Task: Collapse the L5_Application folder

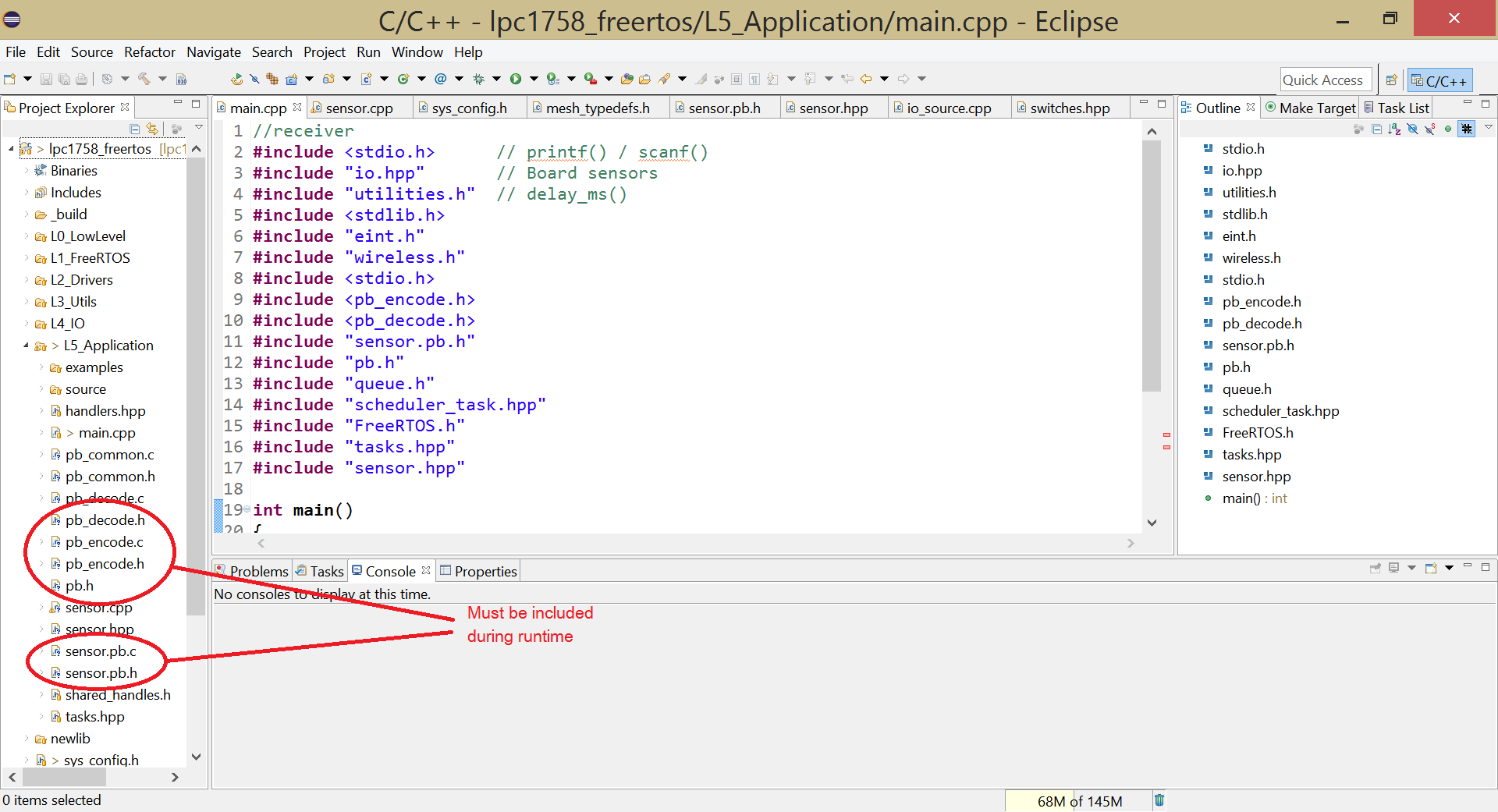Action: [26, 345]
